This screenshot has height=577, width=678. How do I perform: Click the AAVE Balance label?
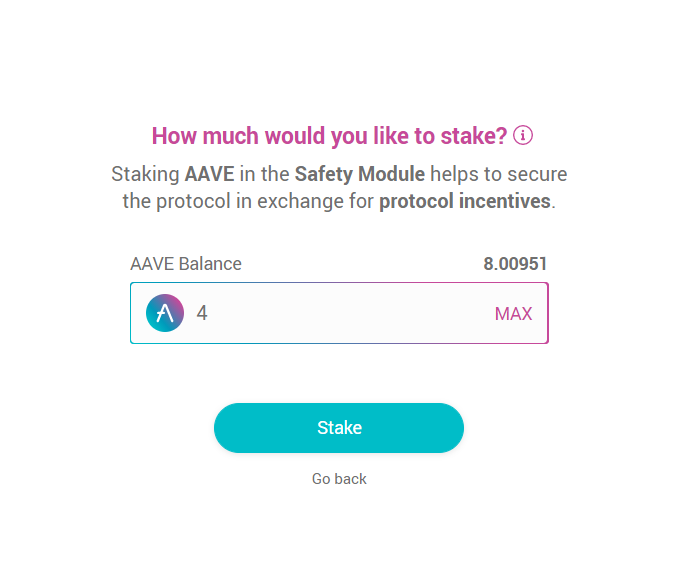[186, 264]
